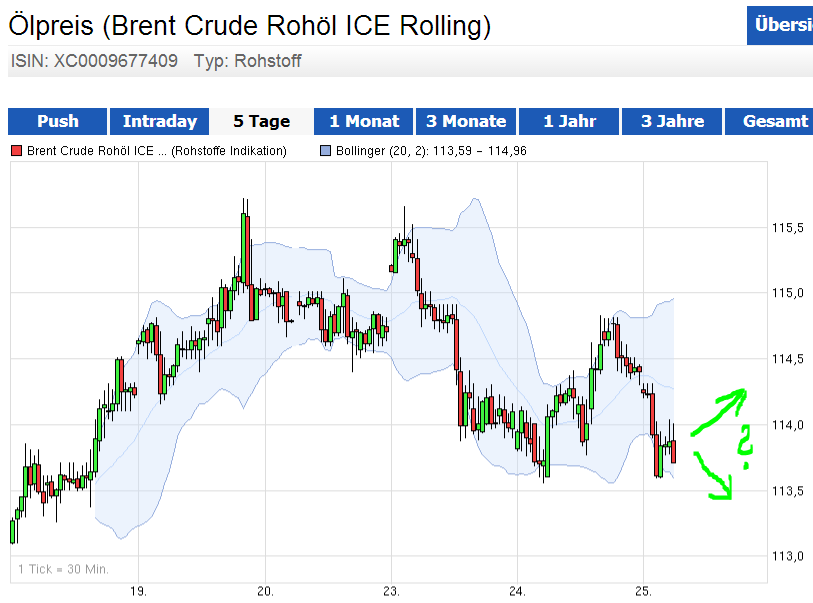Screen dimensions: 813x603
Task: Open the Gesamt chart view
Action: [770, 121]
